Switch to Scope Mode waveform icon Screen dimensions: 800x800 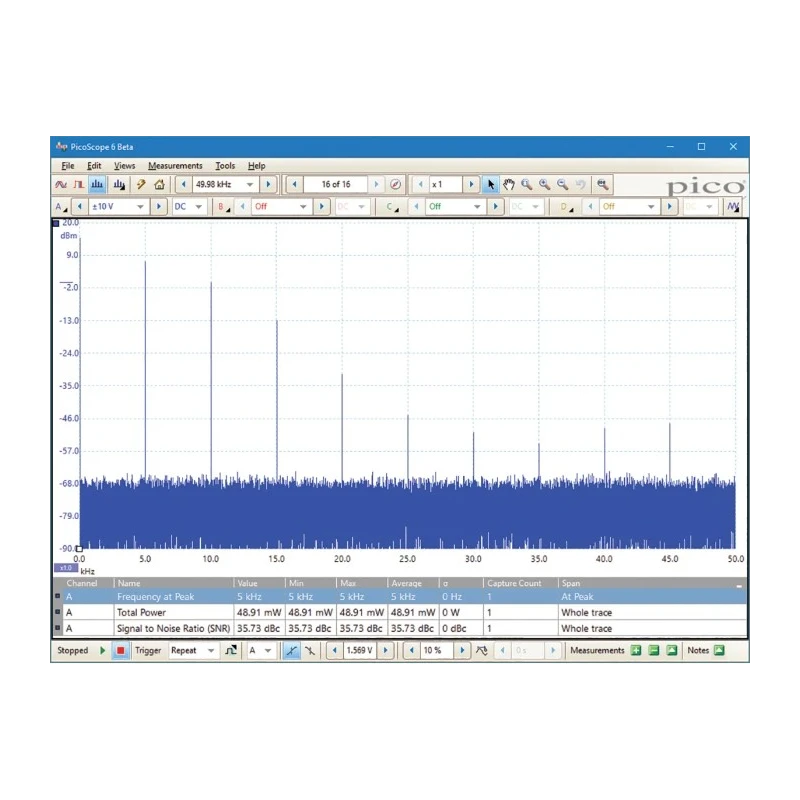pyautogui.click(x=61, y=185)
